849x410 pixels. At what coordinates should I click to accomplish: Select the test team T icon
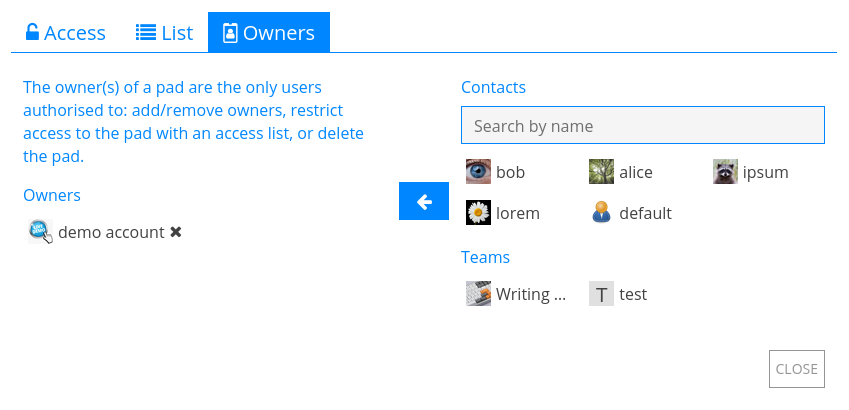click(601, 294)
